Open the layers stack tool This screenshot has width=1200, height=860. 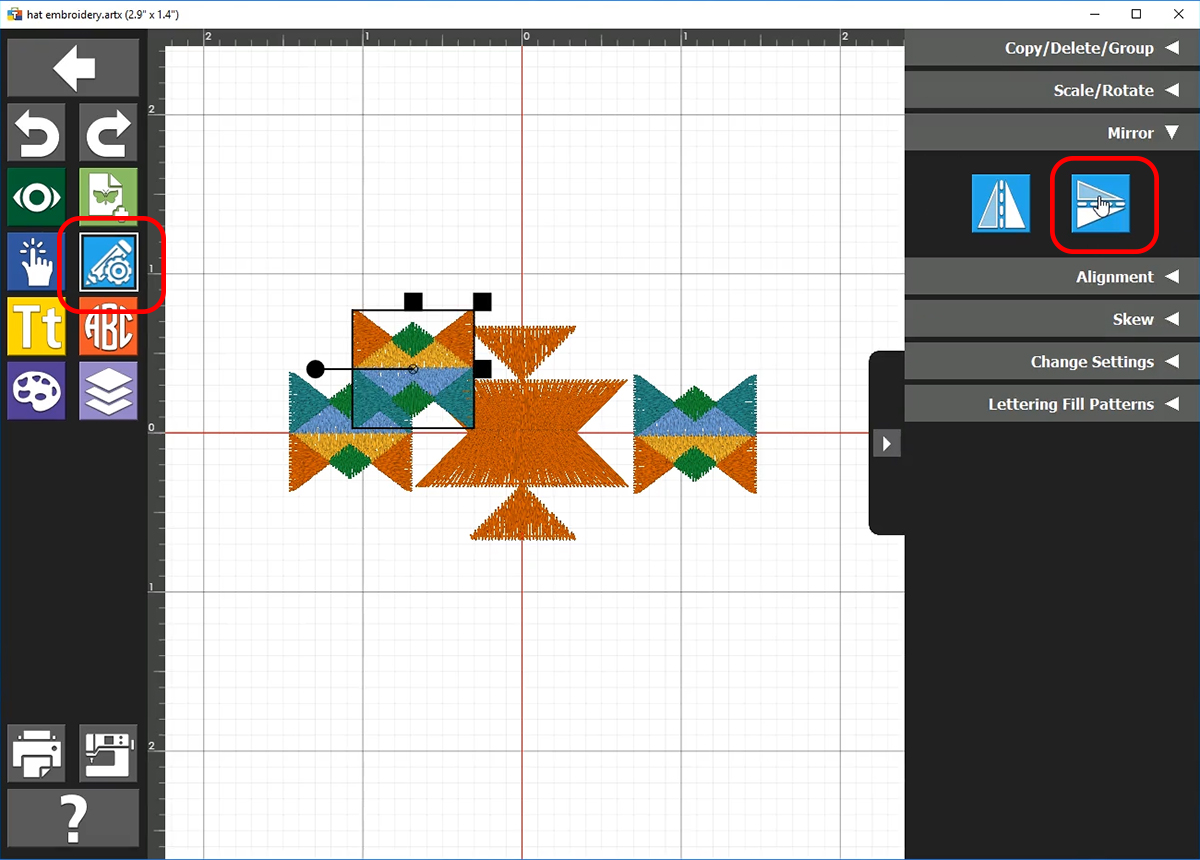pos(108,390)
